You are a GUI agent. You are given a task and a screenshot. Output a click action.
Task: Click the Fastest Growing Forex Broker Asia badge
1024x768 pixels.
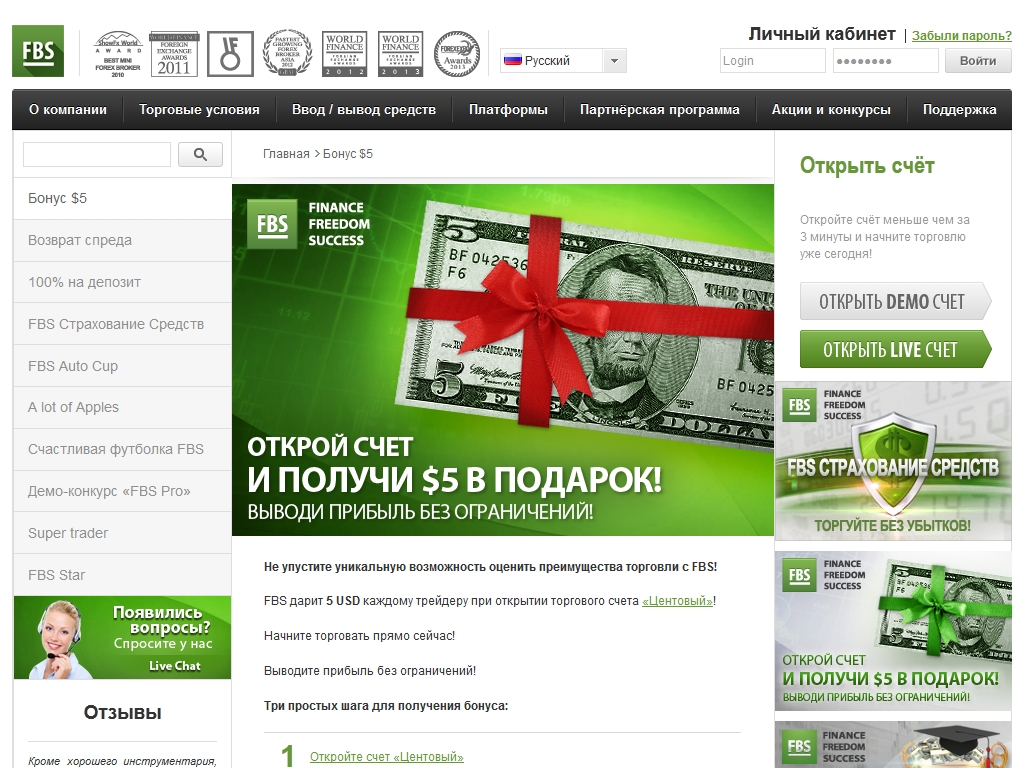(x=287, y=54)
